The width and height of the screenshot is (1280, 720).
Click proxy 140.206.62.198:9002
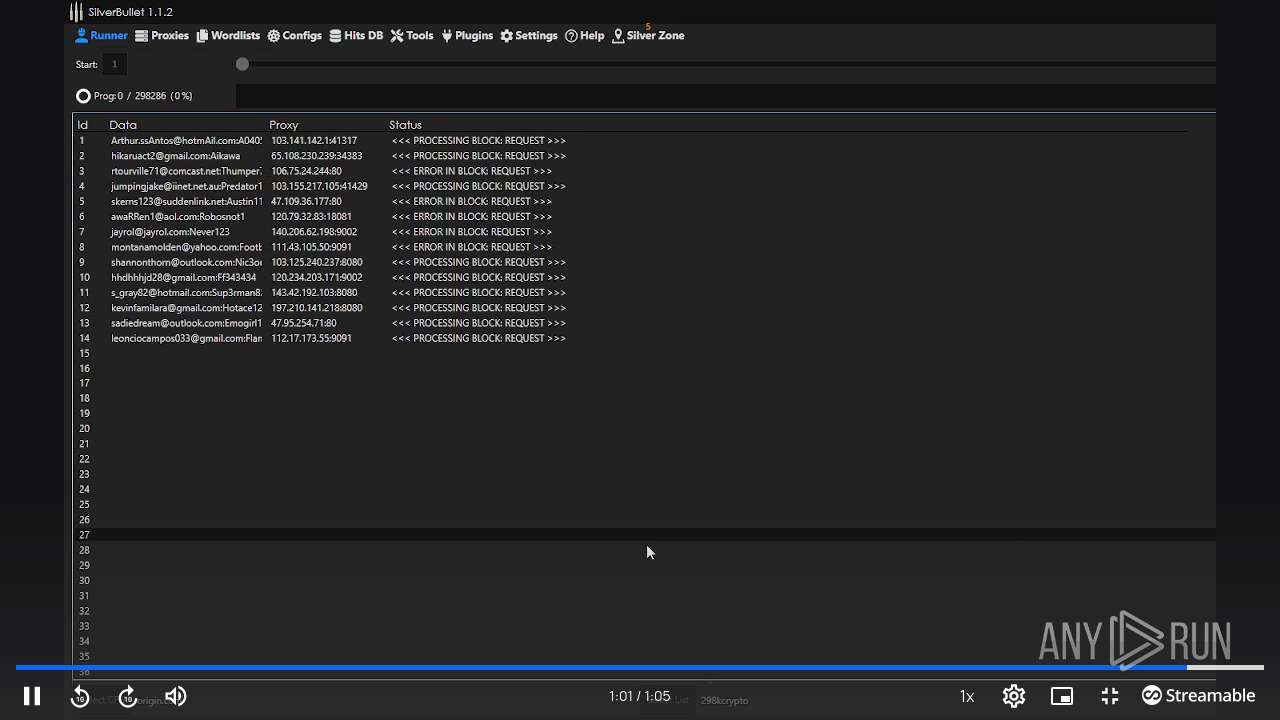(314, 232)
